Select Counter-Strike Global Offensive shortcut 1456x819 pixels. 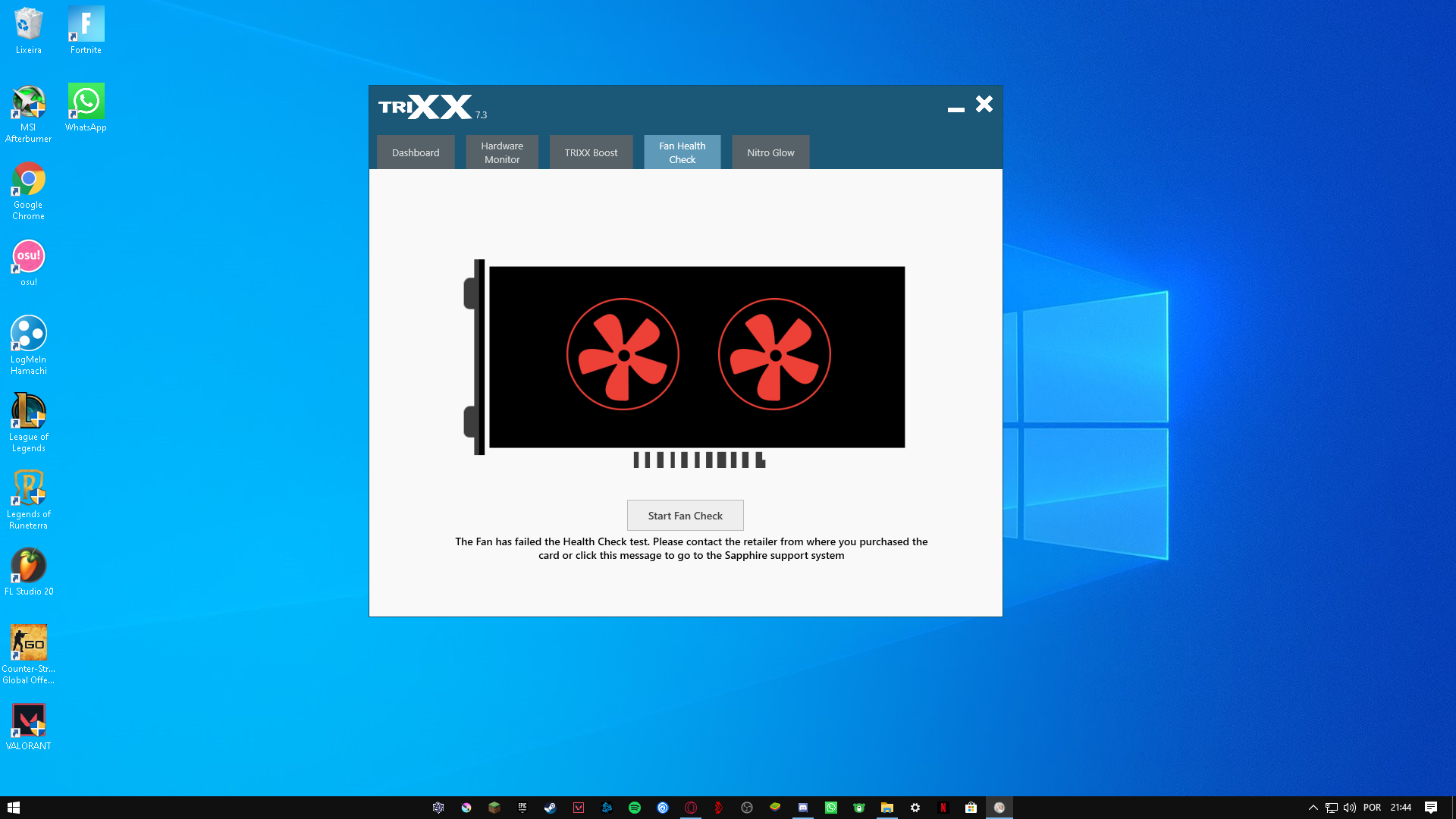(x=29, y=655)
